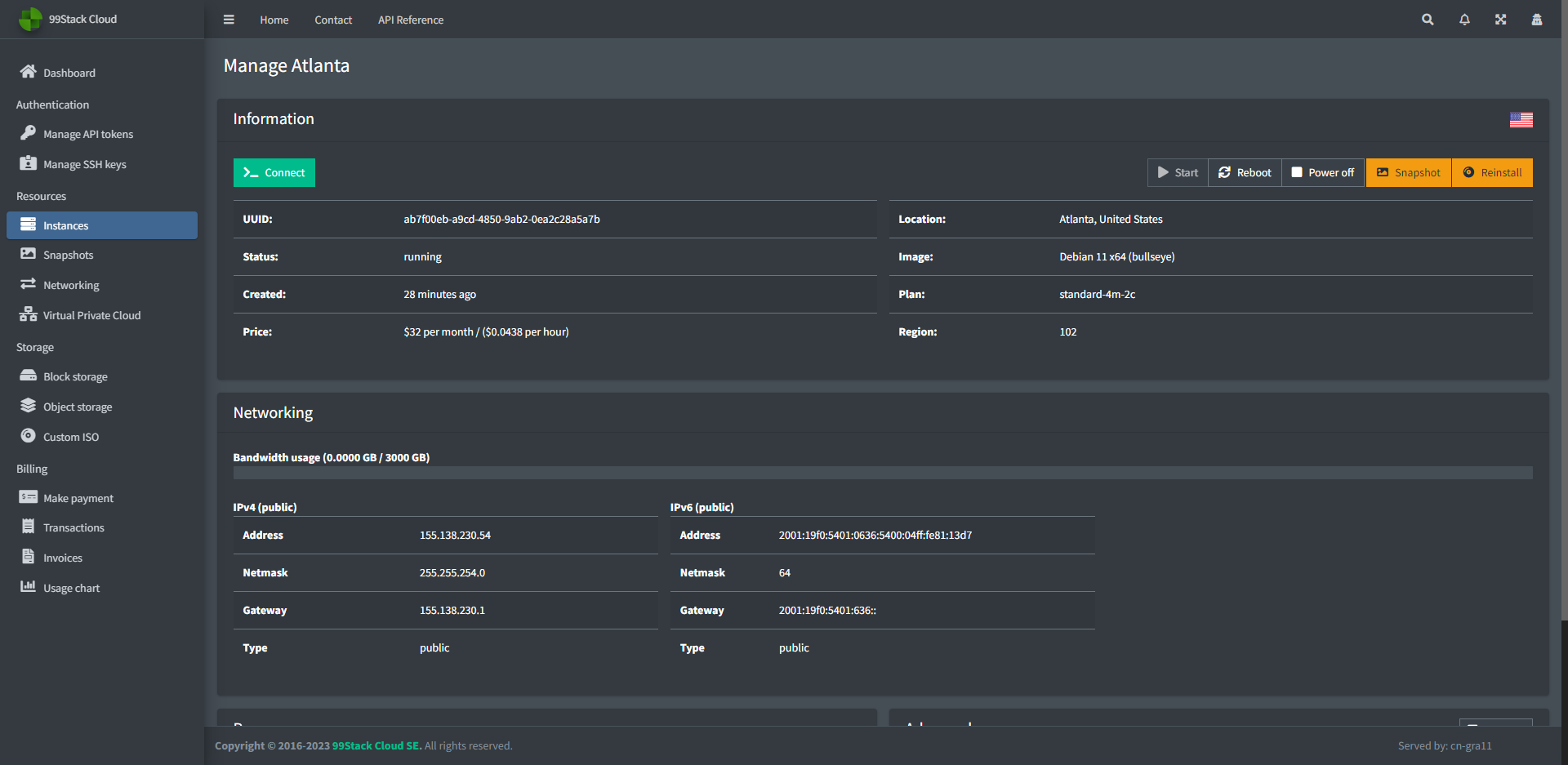
Task: Click the Reinstall button
Action: [1492, 172]
